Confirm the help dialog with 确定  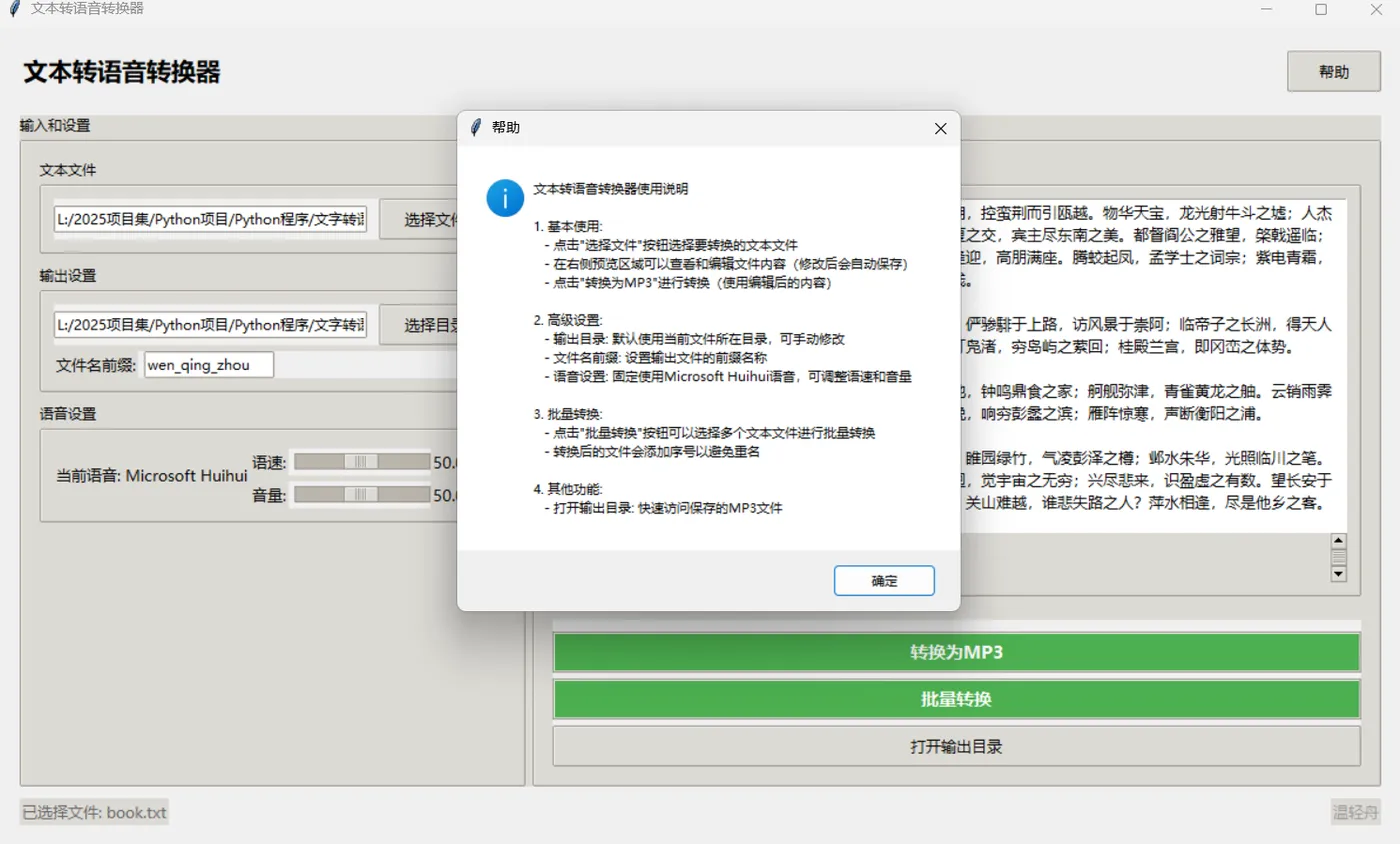click(883, 580)
